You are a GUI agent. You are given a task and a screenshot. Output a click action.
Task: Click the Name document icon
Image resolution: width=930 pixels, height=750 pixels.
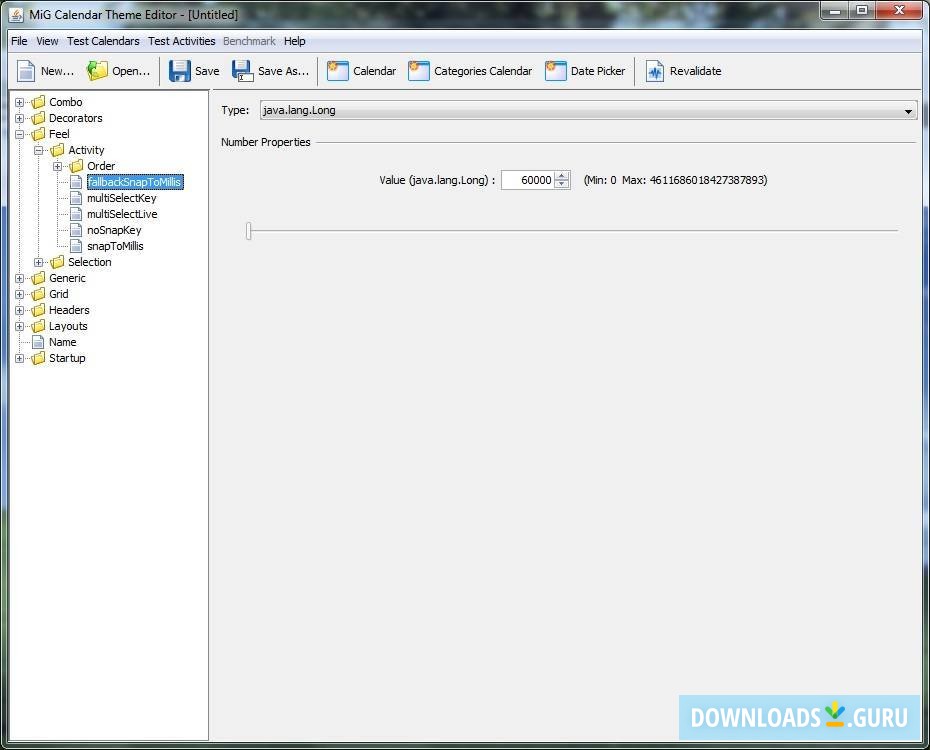coord(38,342)
